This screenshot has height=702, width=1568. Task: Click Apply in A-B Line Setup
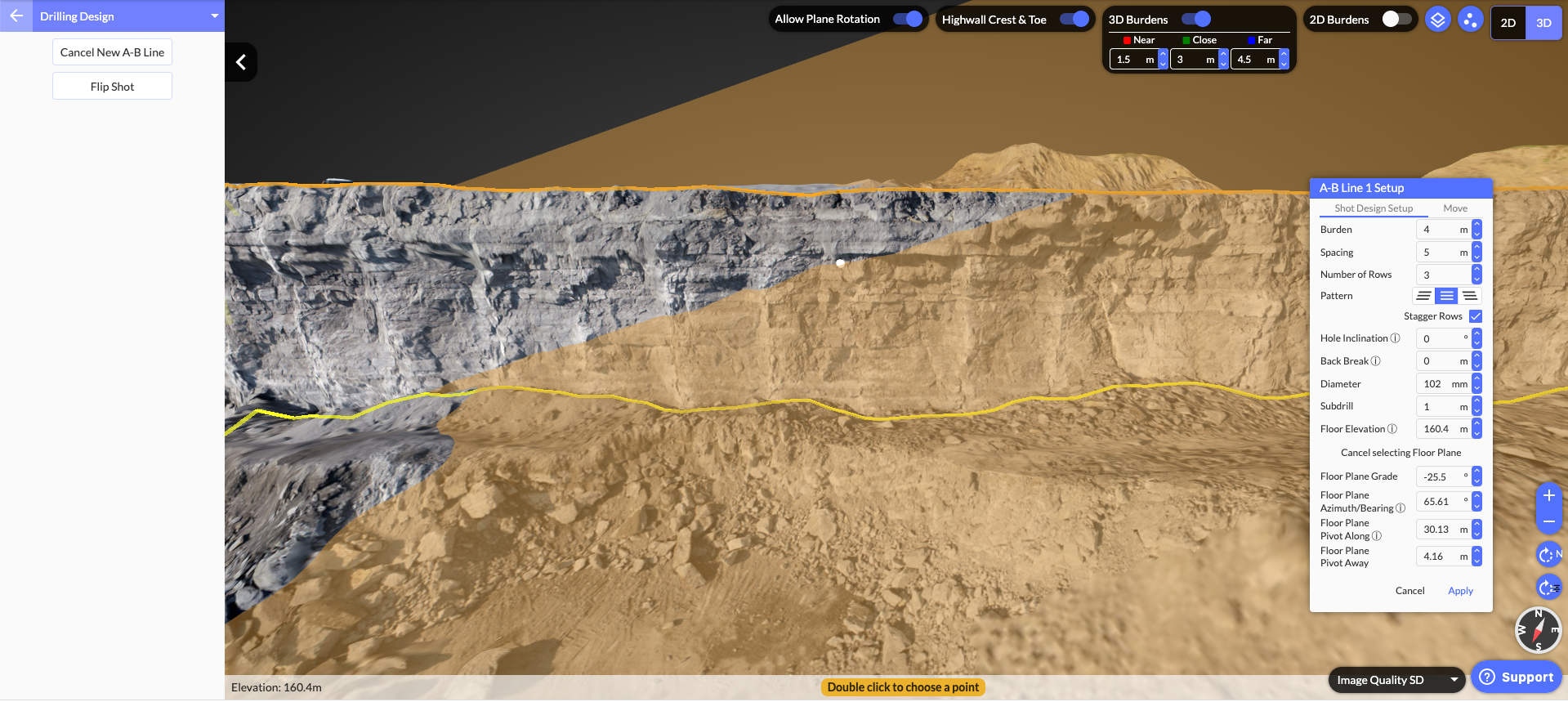(1460, 591)
